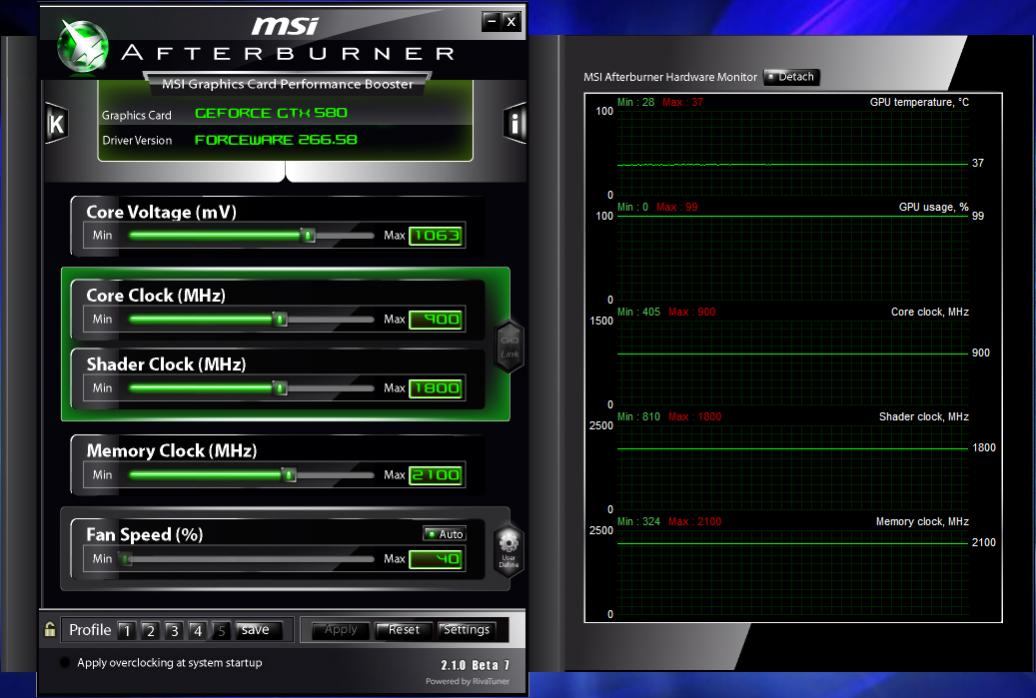The image size is (1036, 698).
Task: Click the Apply button
Action: pos(340,630)
